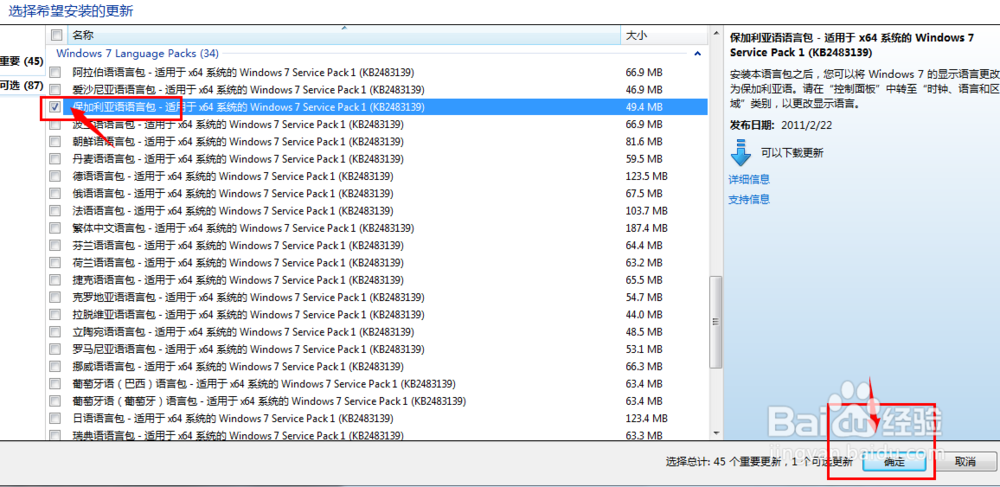
Task: Click the 44.0 MB size value
Action: point(644,314)
